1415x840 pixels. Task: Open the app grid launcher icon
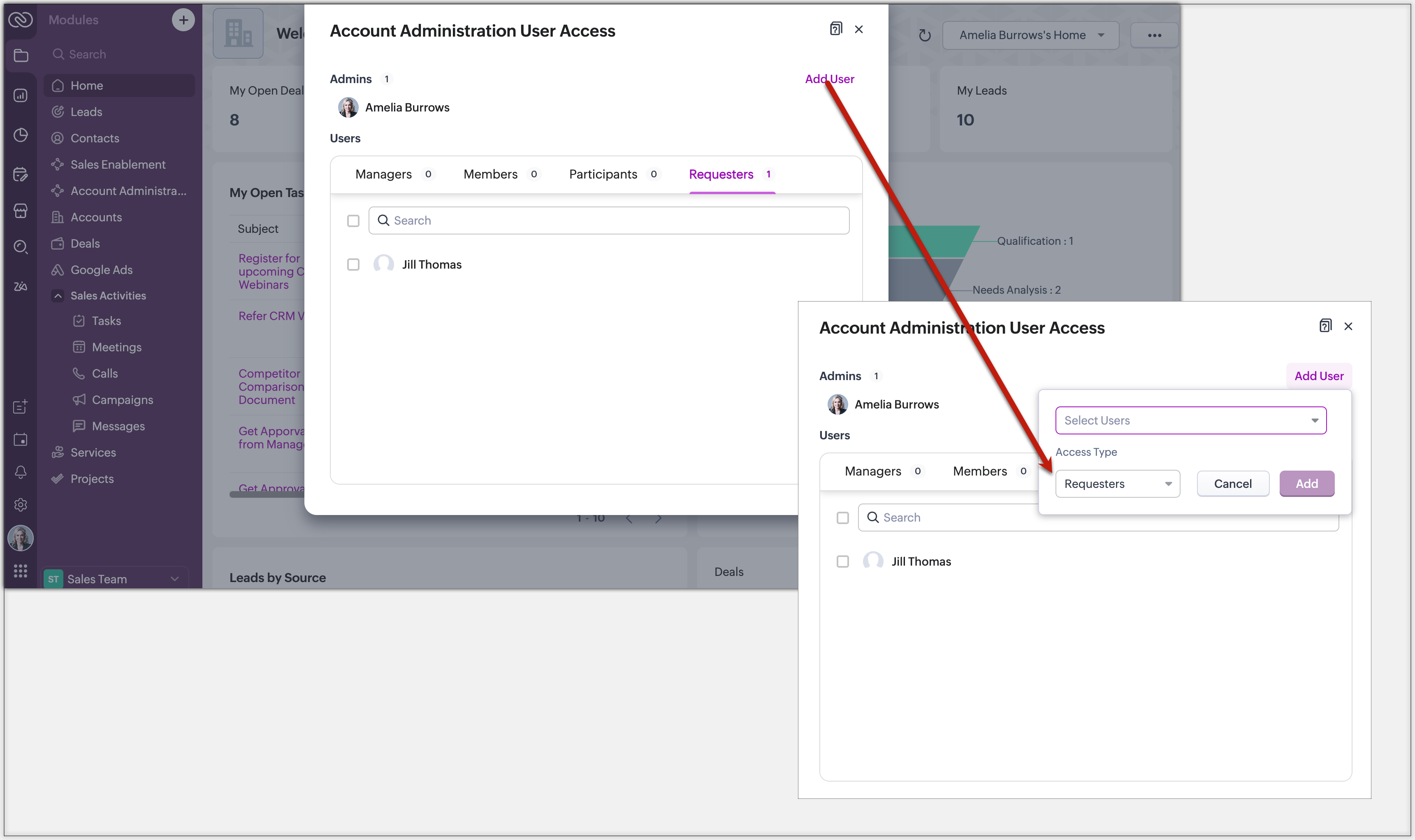(21, 571)
